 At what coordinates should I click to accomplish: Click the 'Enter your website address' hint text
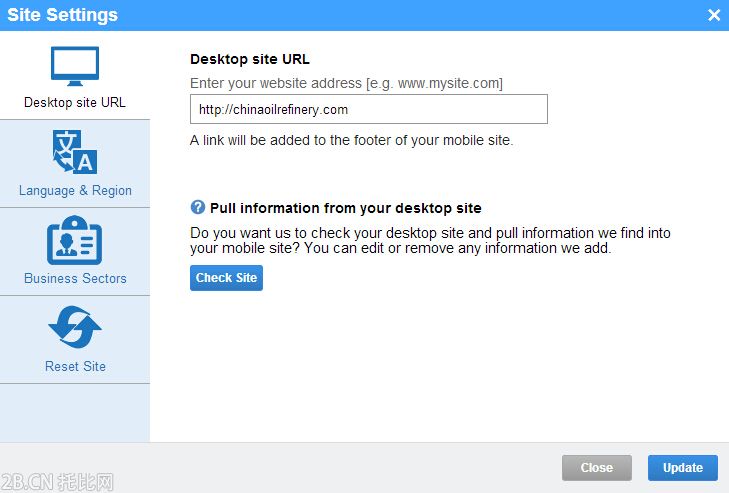(346, 83)
